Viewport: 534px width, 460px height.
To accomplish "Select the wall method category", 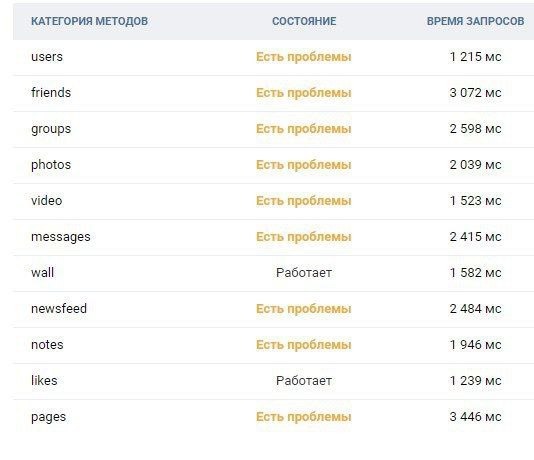I will (x=43, y=272).
